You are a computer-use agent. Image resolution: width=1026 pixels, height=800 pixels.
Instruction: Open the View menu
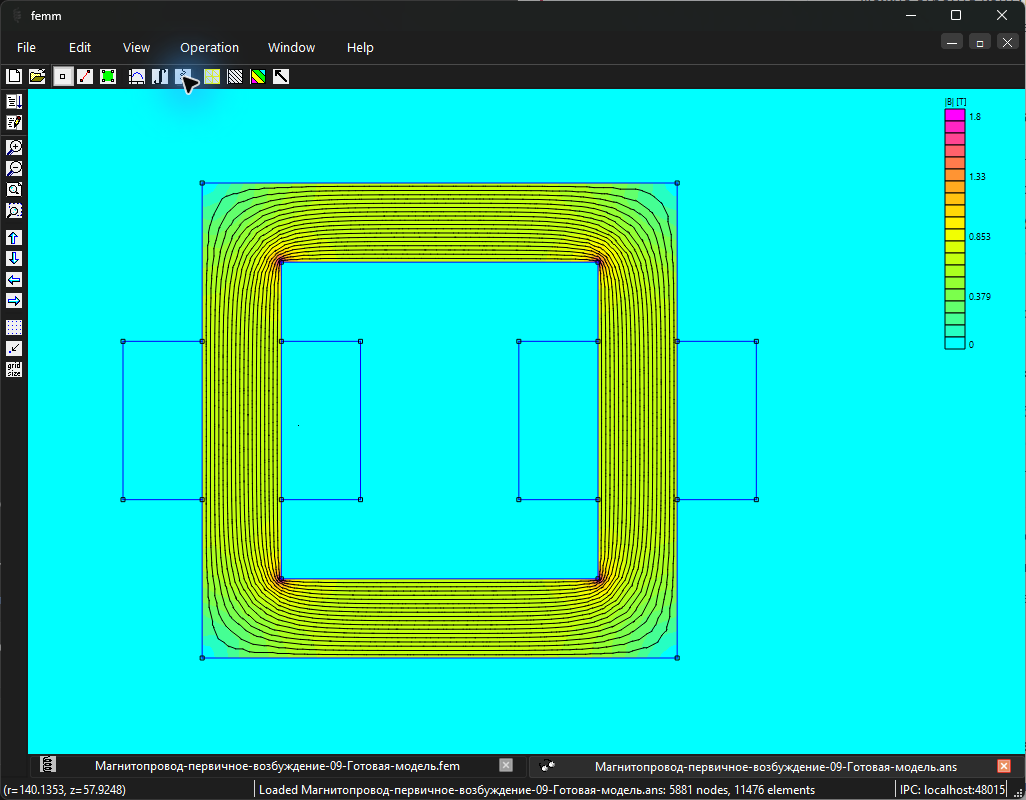[136, 48]
